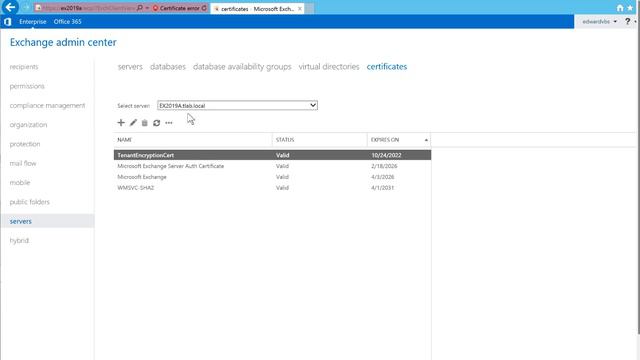Sort by STATUS column header
This screenshot has height=360, width=640.
(320, 140)
